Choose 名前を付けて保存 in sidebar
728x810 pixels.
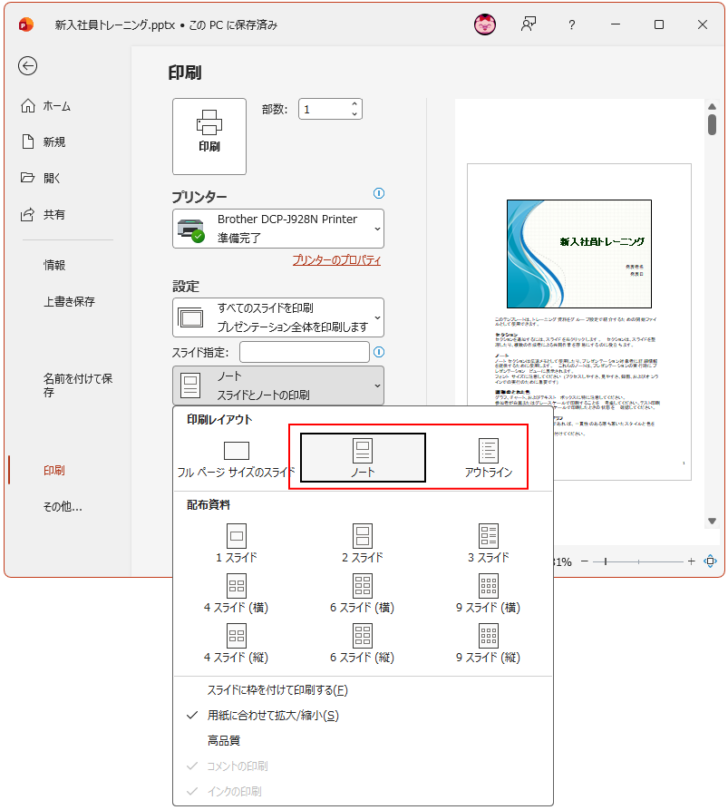78,385
